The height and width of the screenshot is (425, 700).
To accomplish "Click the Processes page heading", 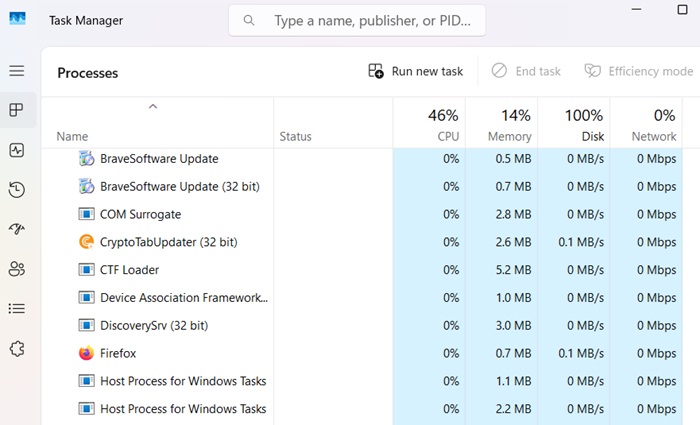I will [88, 73].
